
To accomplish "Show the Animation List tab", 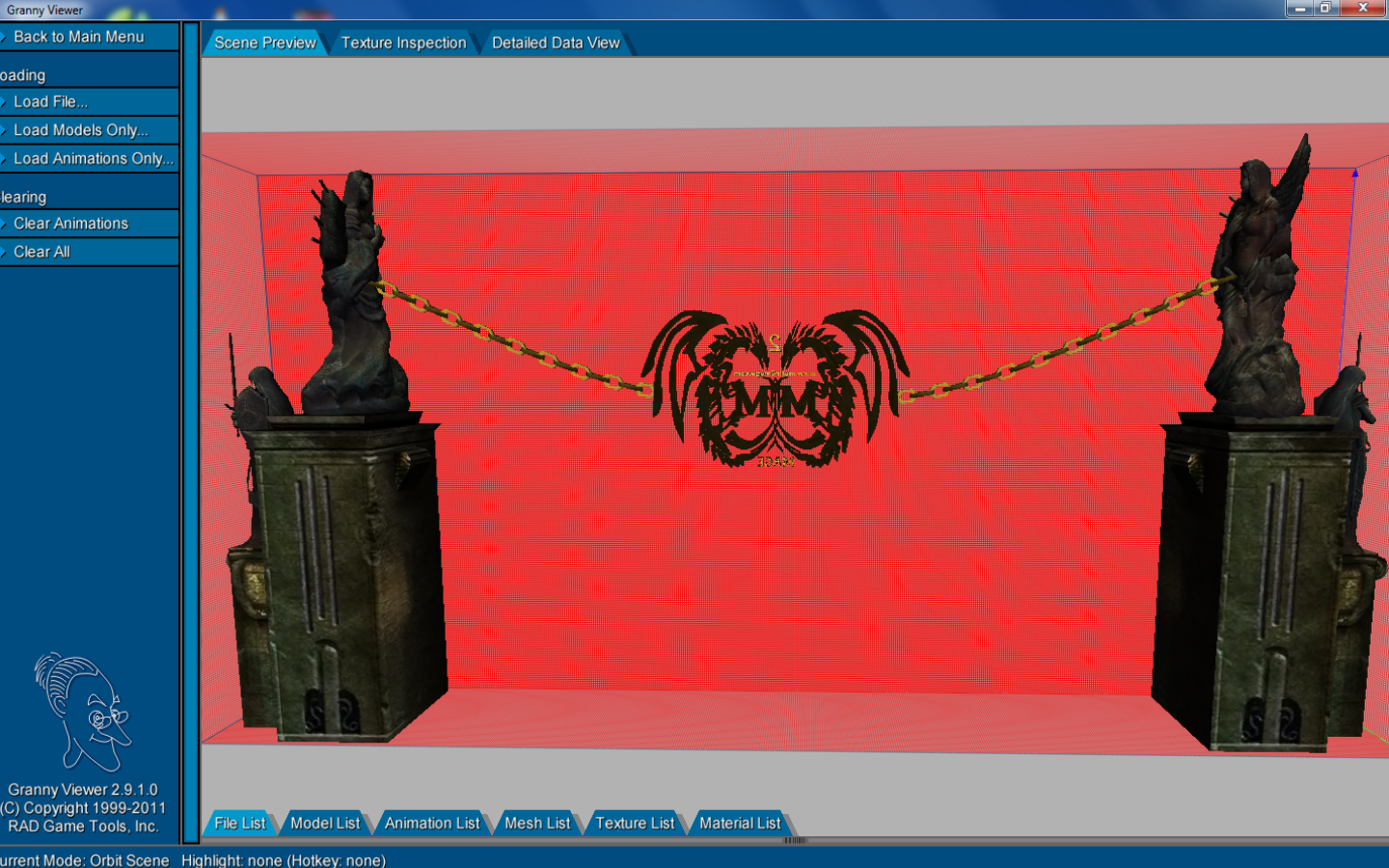I will 432,823.
